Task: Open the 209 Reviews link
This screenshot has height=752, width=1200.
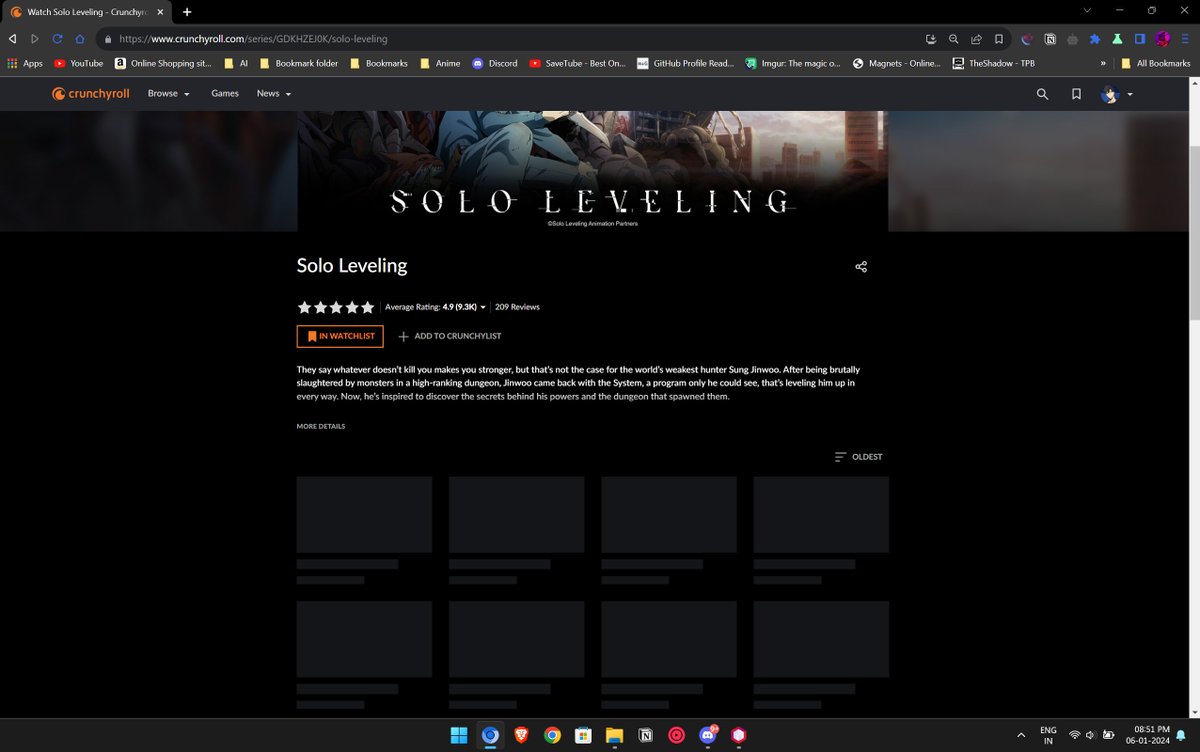Action: pos(517,307)
